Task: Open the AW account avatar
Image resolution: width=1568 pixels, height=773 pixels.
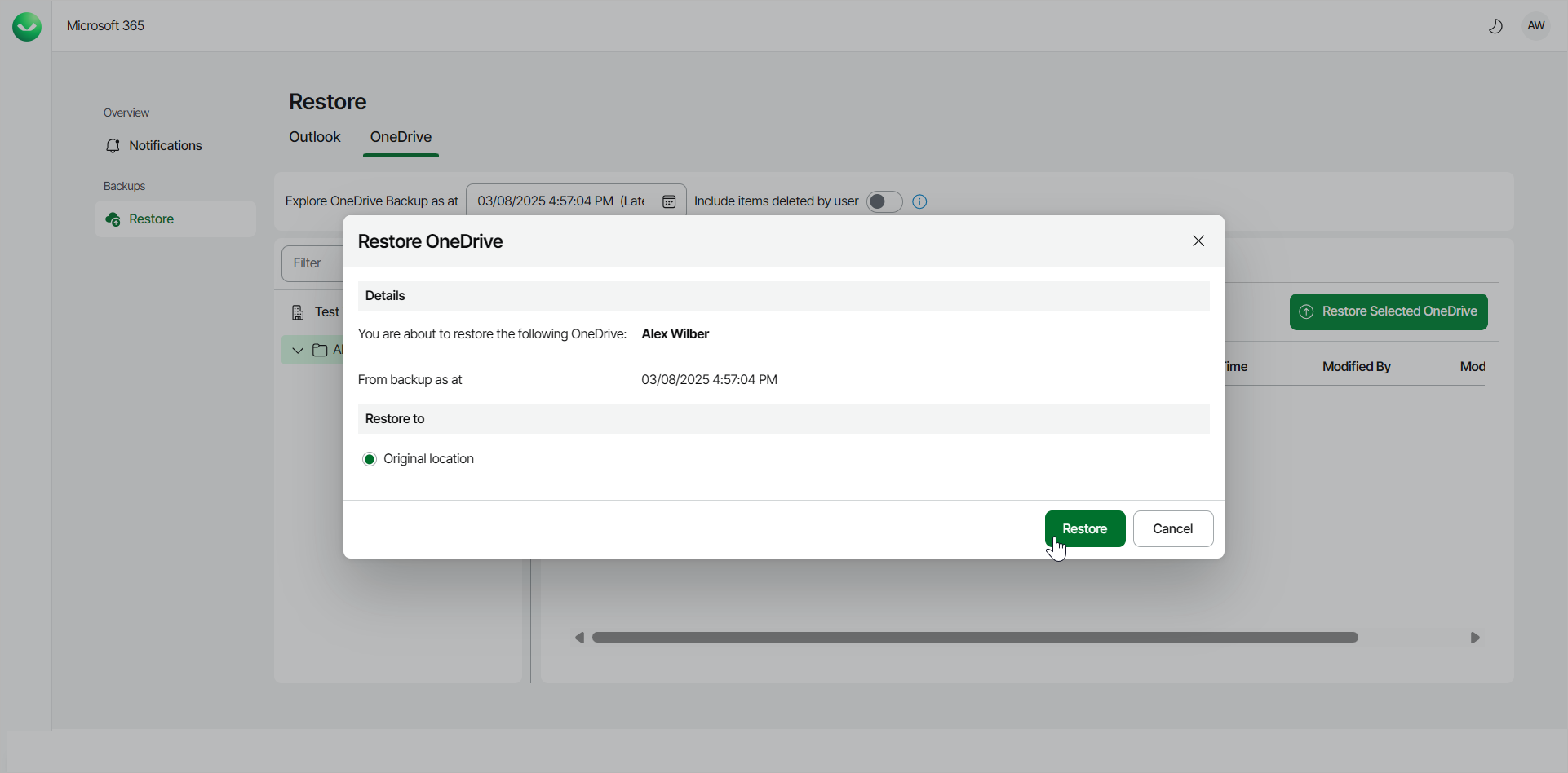Action: [1535, 25]
